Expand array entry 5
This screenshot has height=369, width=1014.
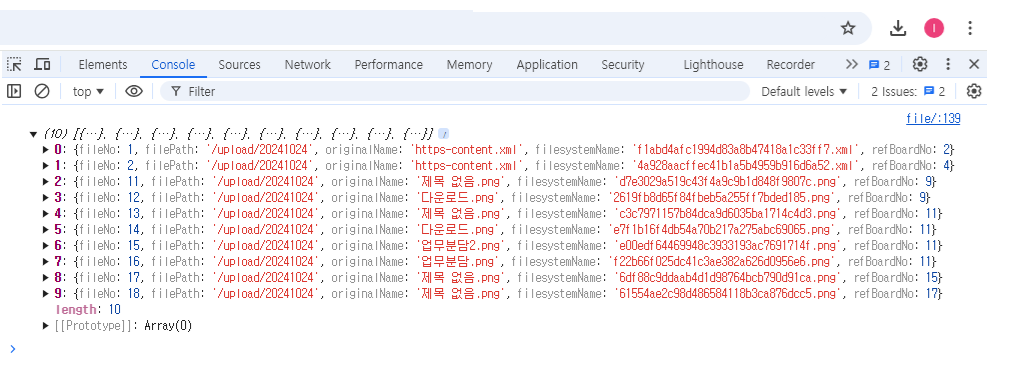pos(46,229)
